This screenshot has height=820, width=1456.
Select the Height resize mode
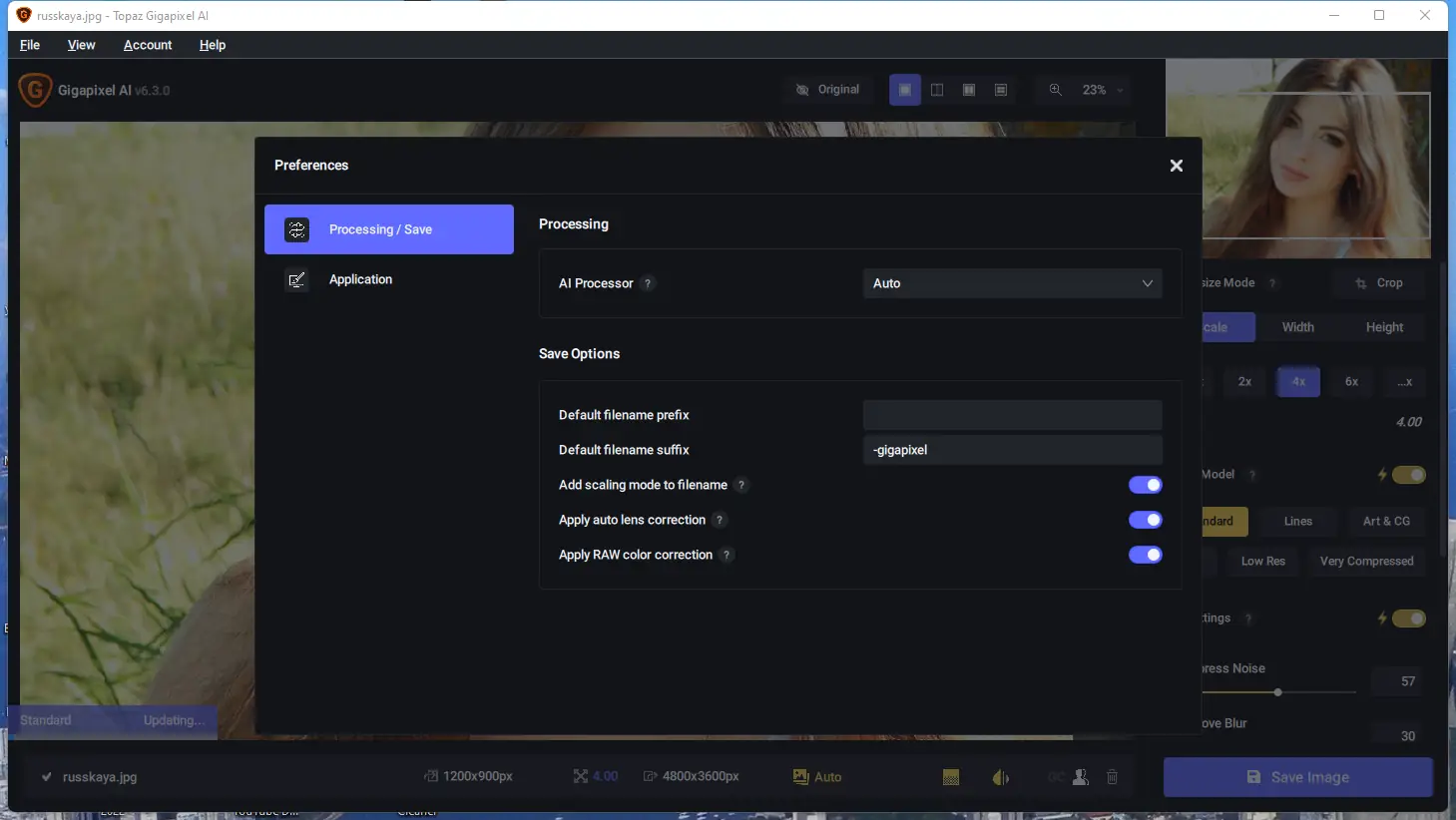1384,327
